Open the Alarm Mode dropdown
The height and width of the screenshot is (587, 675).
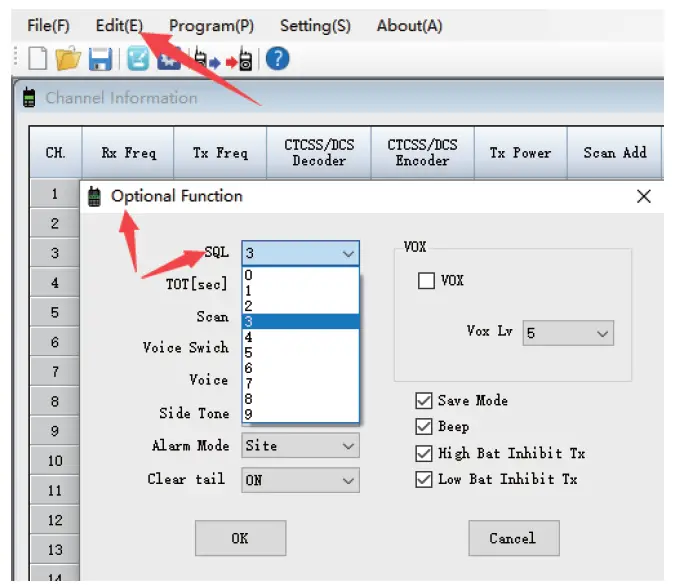pos(300,445)
